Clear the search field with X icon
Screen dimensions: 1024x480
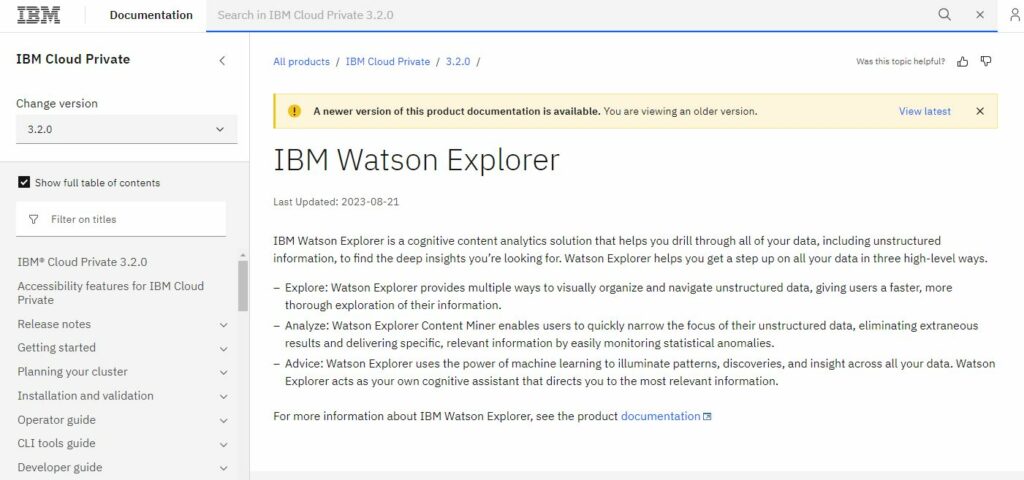(x=980, y=15)
